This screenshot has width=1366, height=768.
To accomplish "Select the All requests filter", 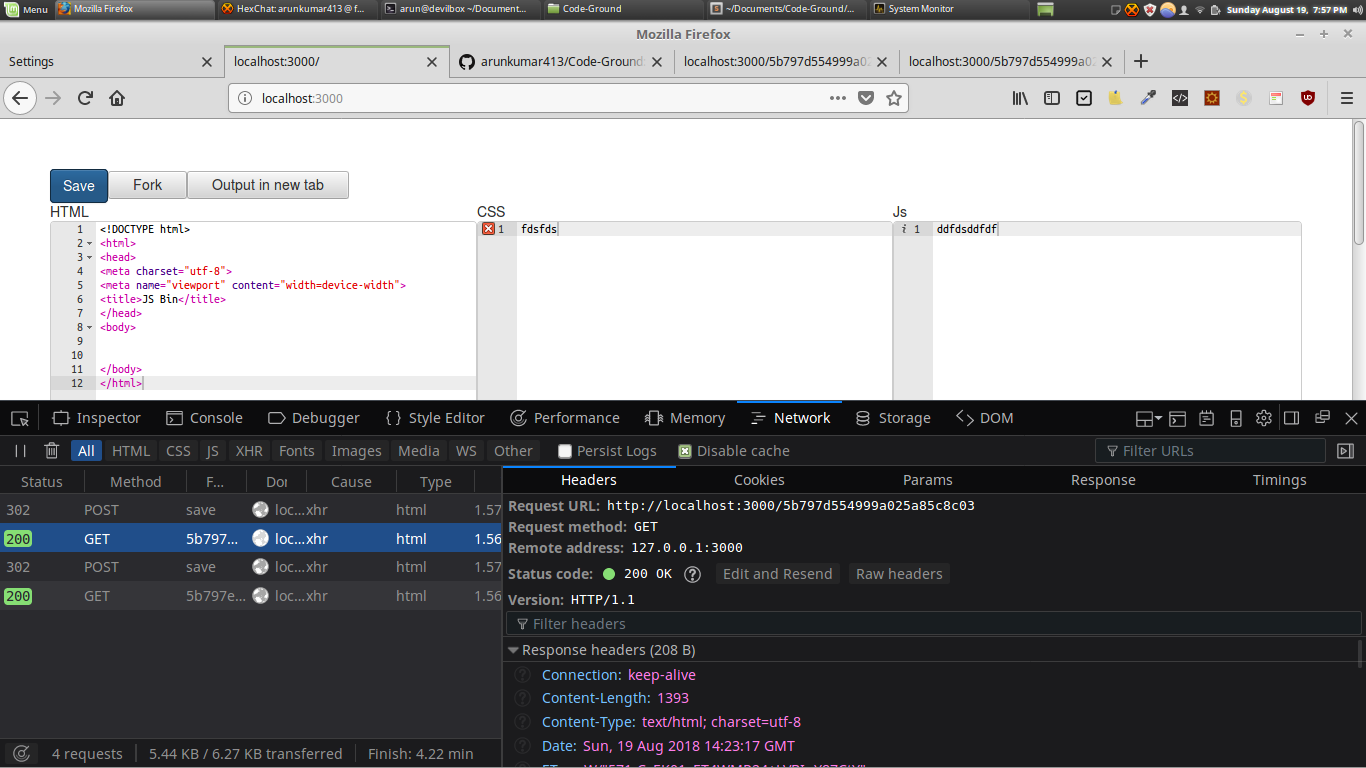I will (86, 451).
